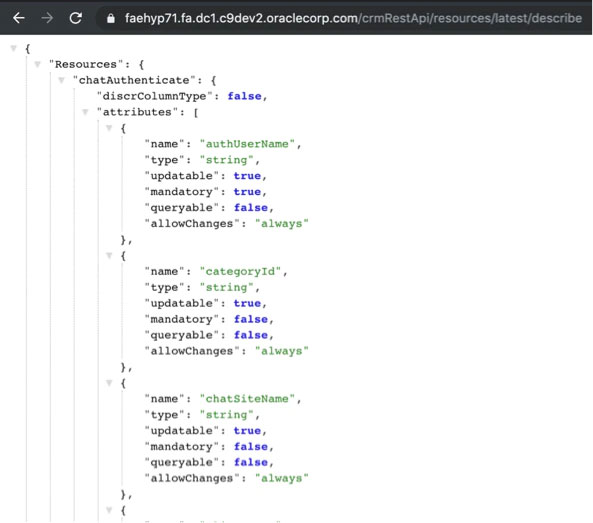Click the "allowChanges" key under chatSiteName
This screenshot has width=593, height=523.
[x=192, y=478]
